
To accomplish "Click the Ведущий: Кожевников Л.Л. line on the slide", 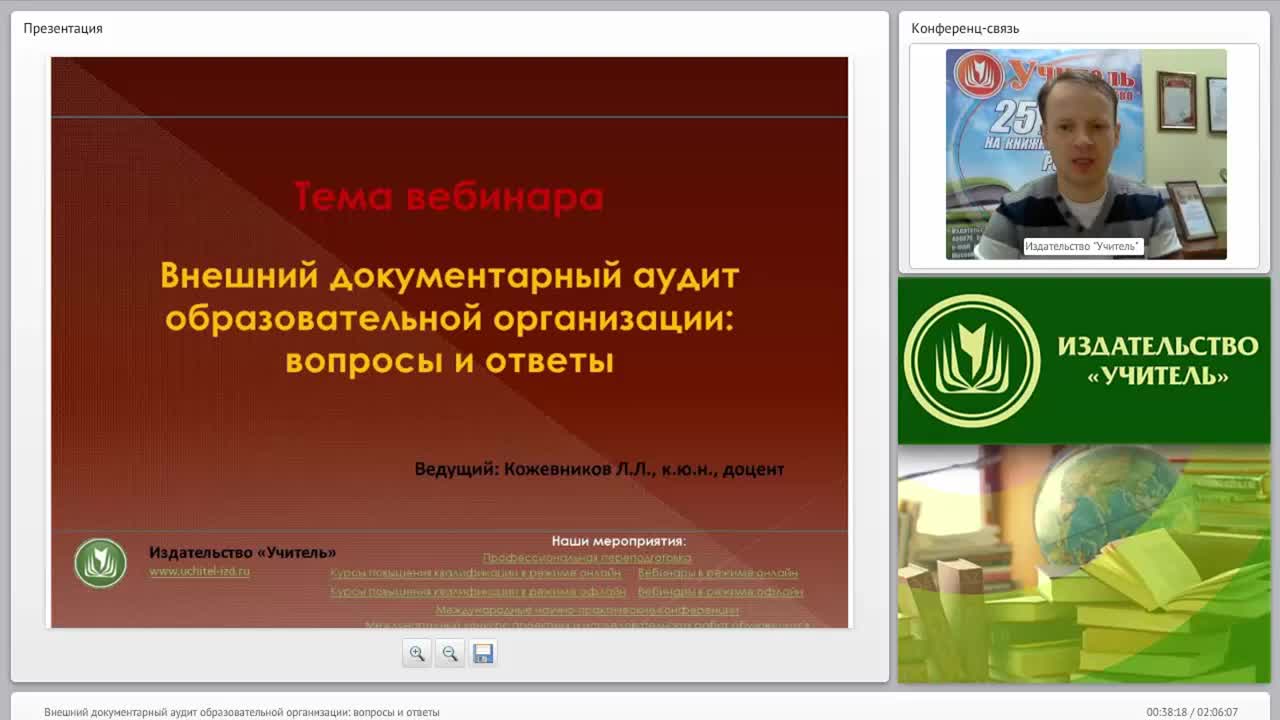I will (599, 469).
